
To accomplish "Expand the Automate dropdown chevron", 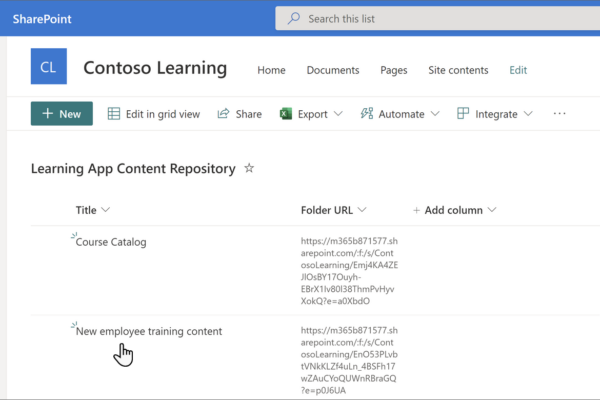I will click(435, 114).
